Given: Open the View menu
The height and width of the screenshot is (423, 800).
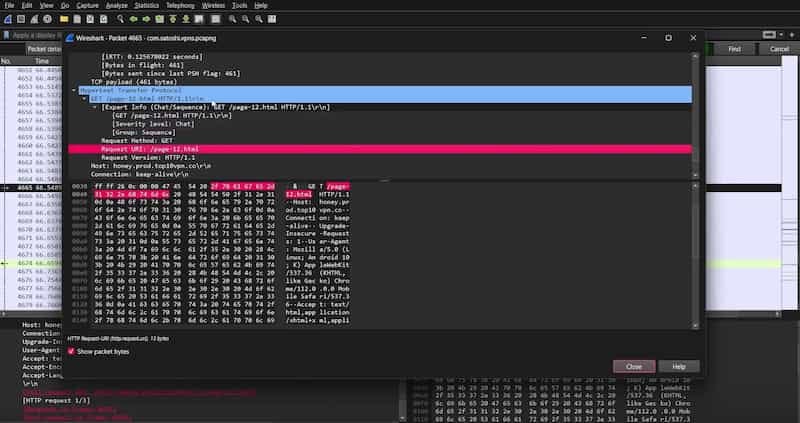Looking at the screenshot, I should (x=46, y=6).
